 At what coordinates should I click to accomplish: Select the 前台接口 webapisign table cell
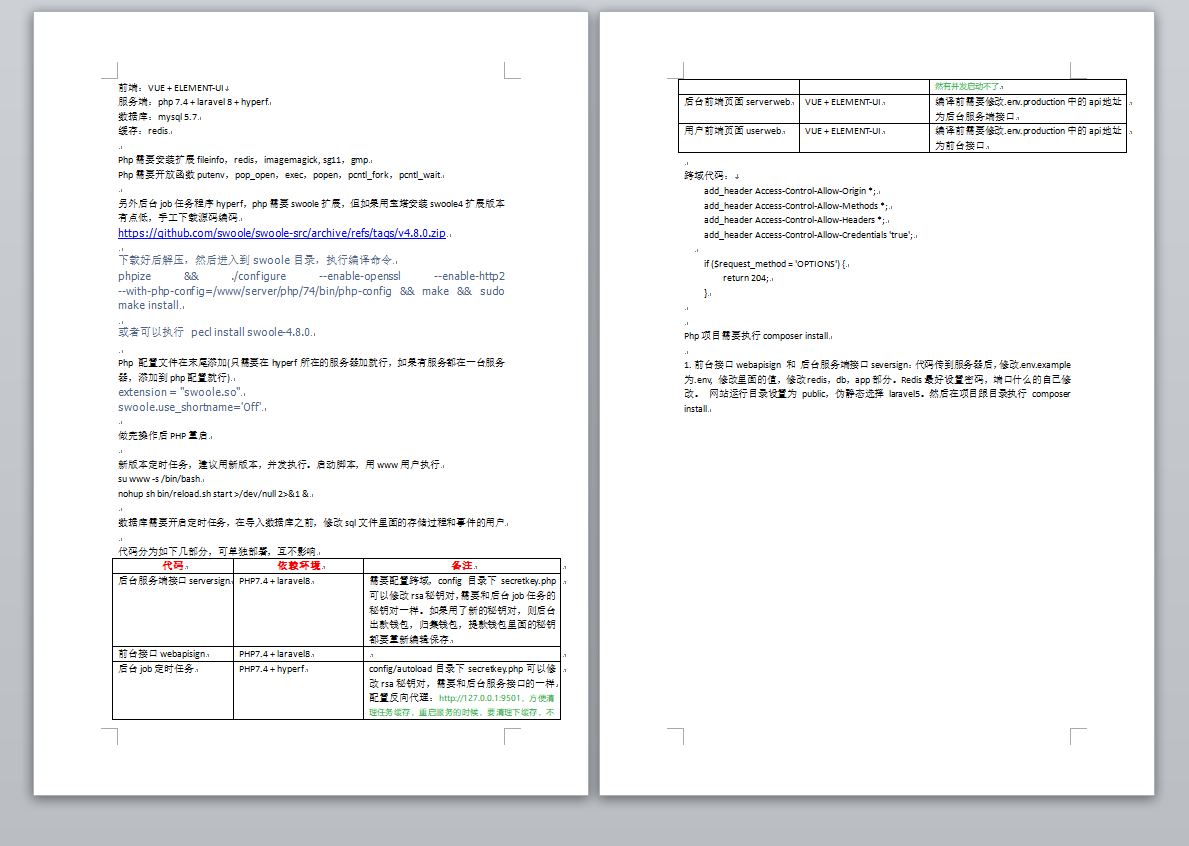(x=173, y=653)
